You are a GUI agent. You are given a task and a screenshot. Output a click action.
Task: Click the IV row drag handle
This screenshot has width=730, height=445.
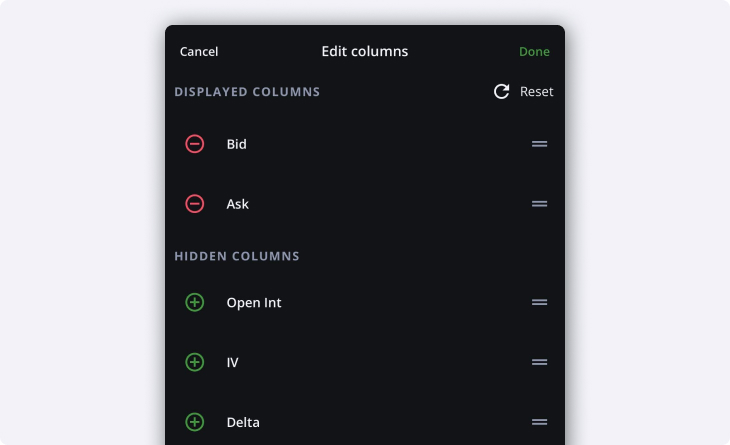point(539,362)
